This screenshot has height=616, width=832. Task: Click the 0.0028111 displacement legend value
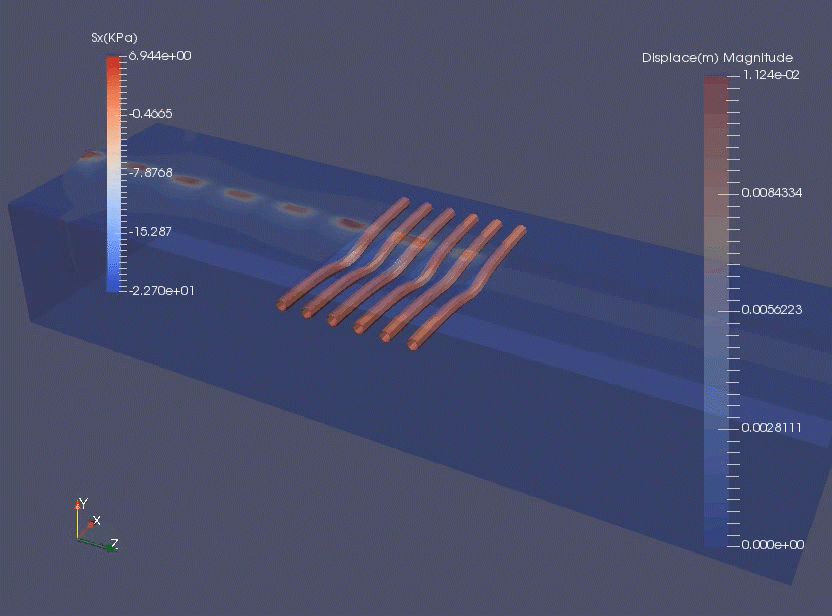[771, 428]
